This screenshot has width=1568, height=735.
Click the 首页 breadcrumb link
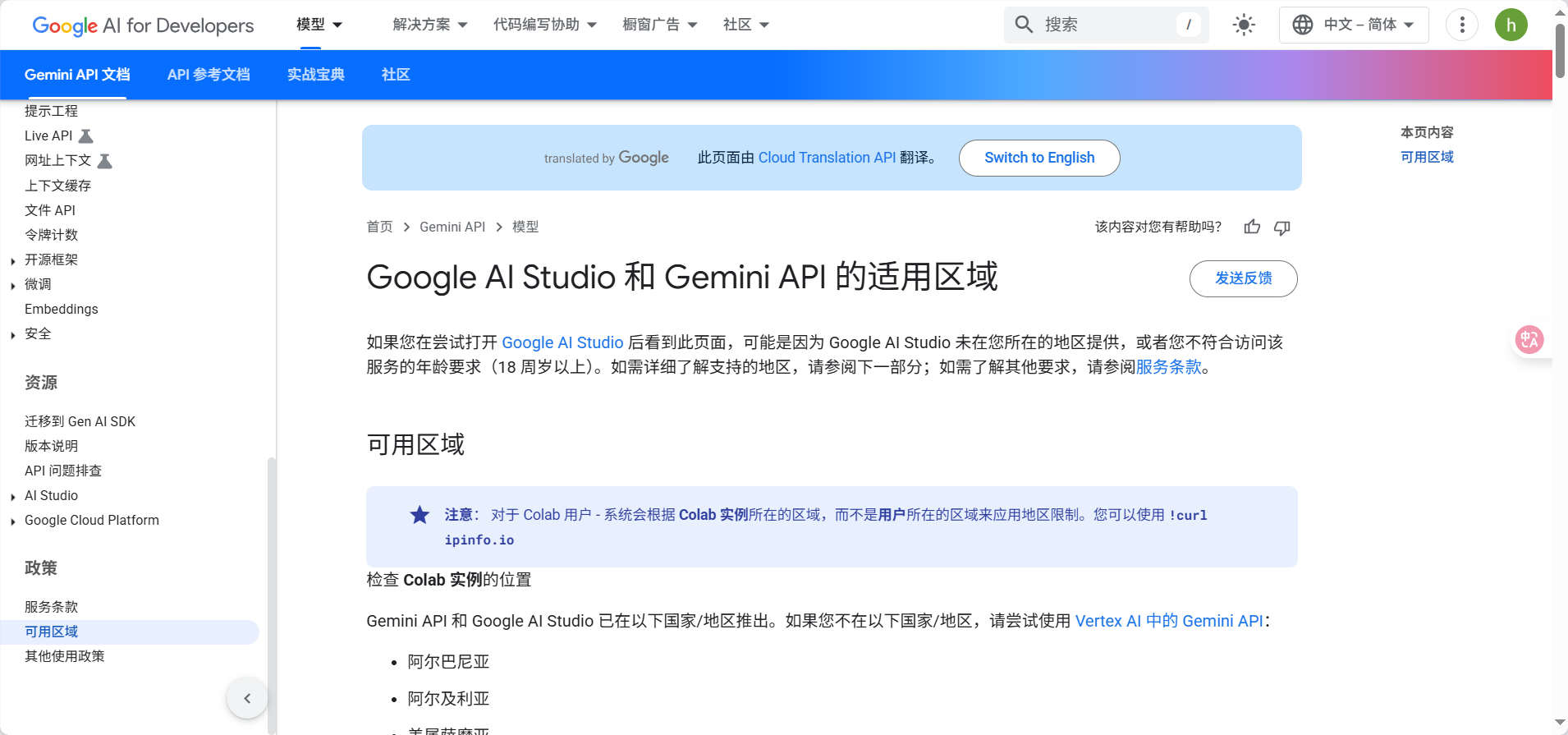tap(379, 227)
